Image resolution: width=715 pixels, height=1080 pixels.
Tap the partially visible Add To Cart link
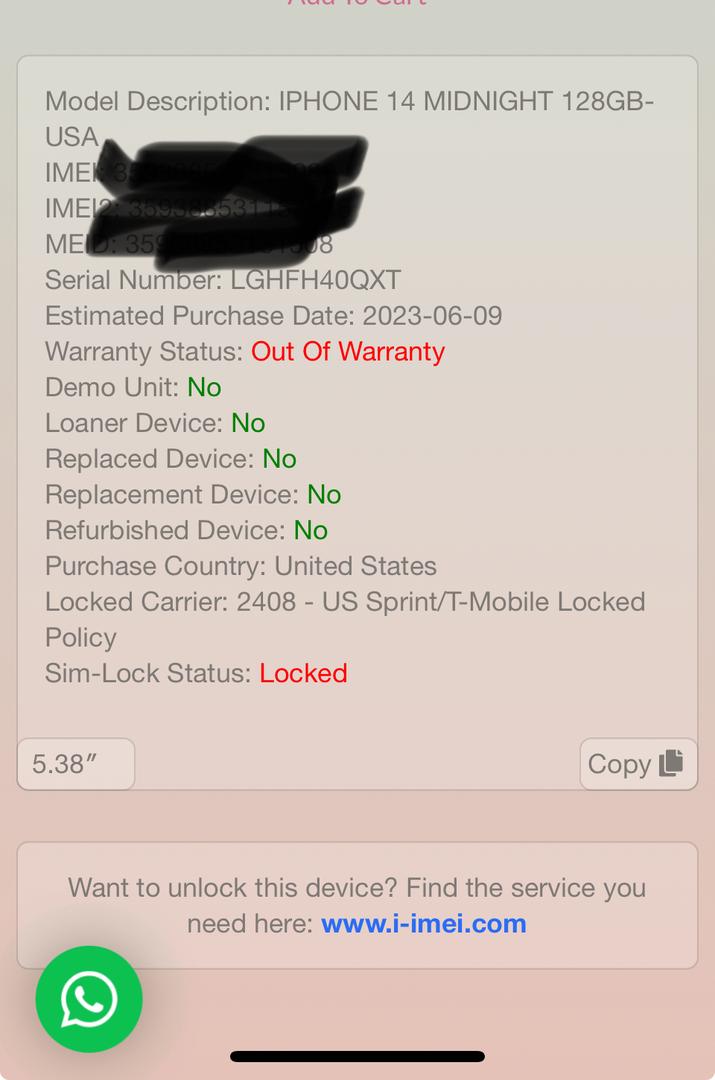[x=358, y=3]
